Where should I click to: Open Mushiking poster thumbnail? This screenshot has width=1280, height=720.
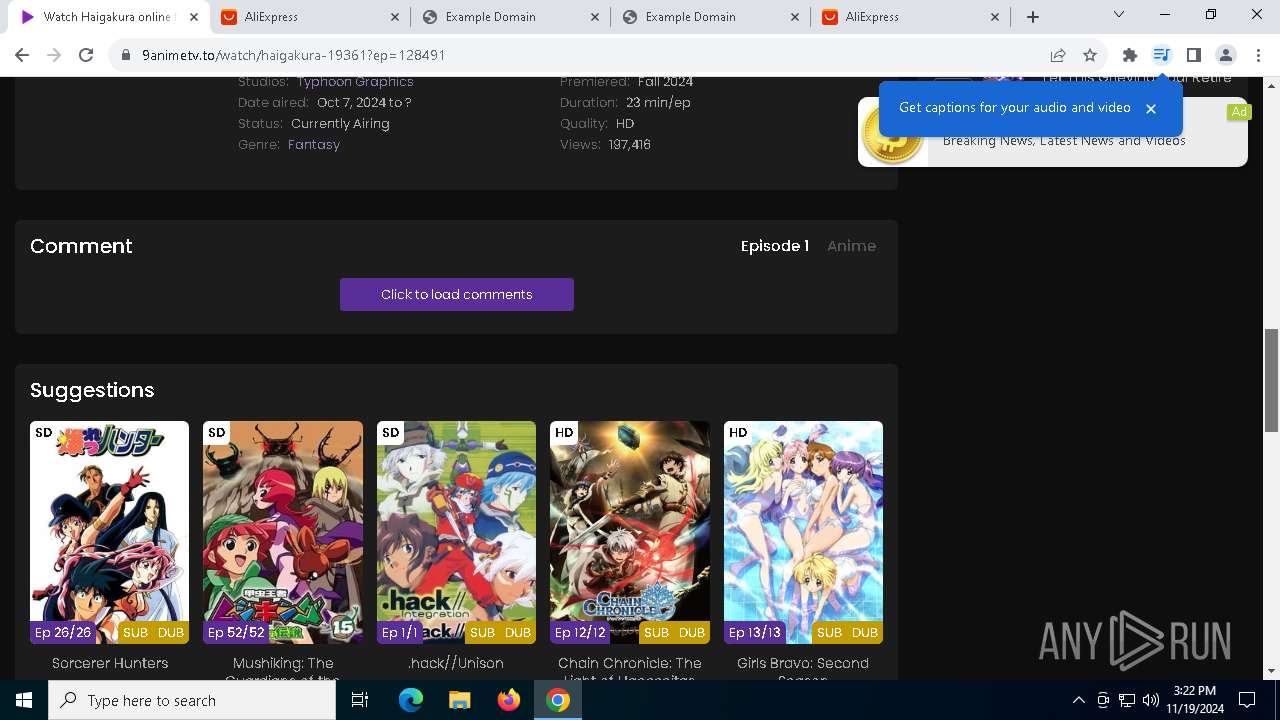pos(283,532)
